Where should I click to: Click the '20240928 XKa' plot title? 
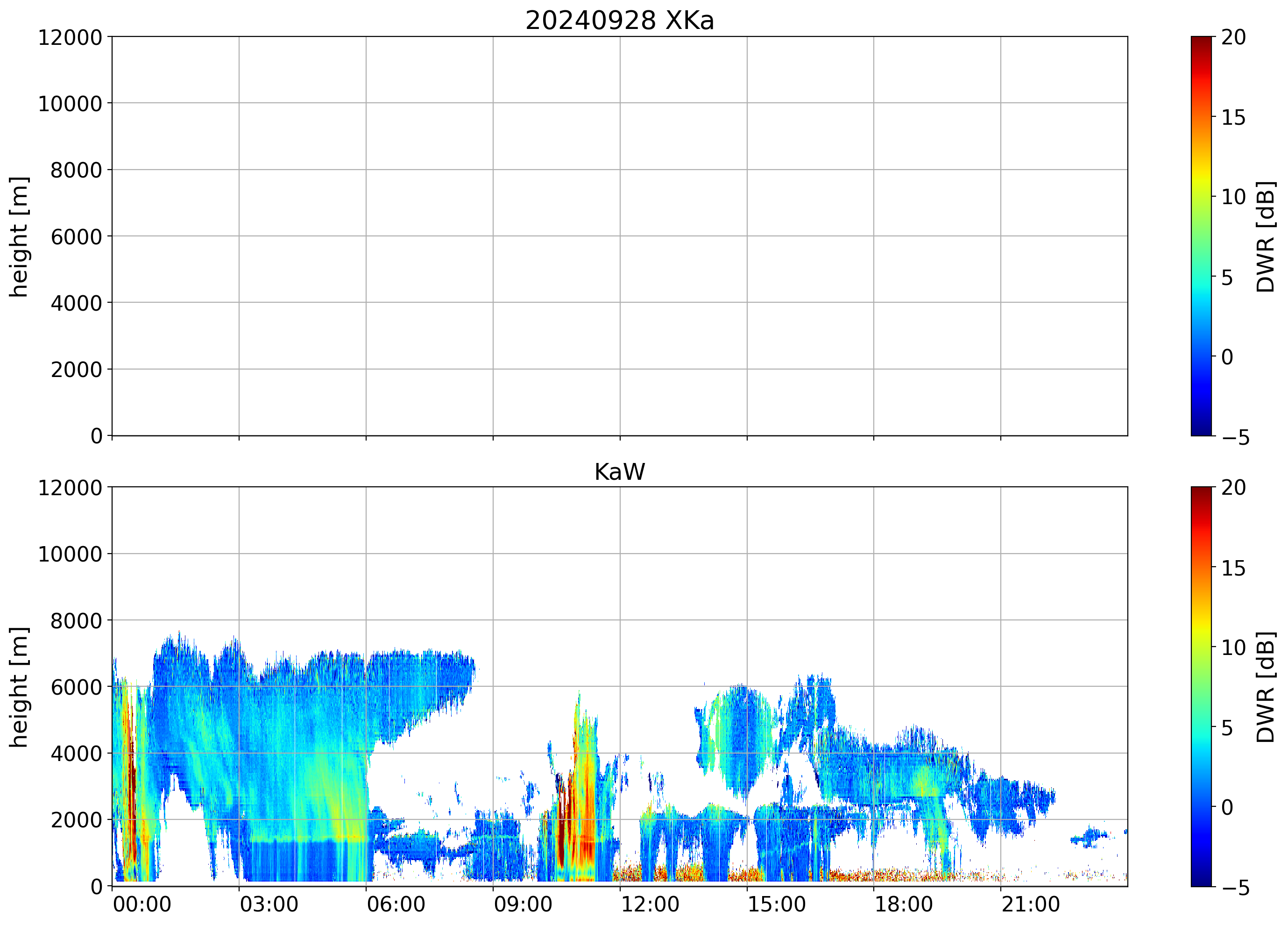(619, 21)
